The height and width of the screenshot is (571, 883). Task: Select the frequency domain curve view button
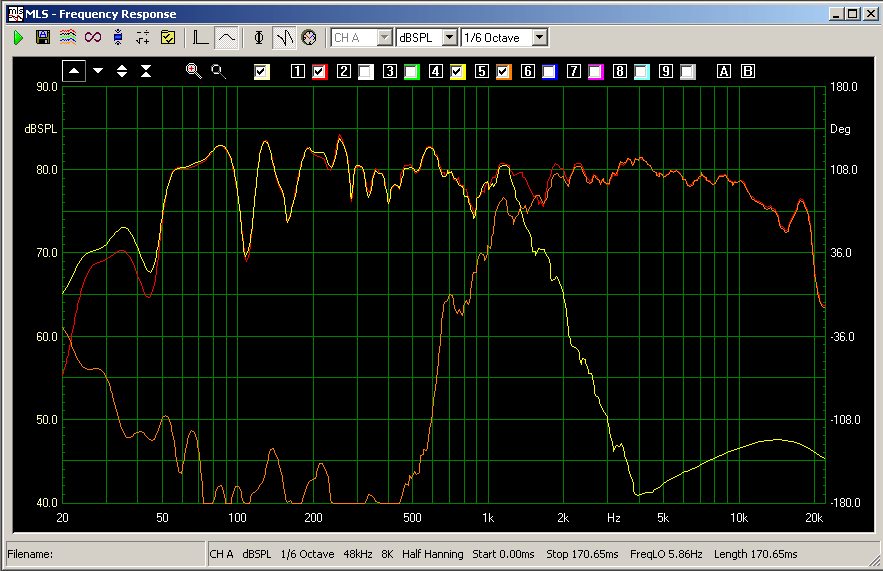(226, 38)
